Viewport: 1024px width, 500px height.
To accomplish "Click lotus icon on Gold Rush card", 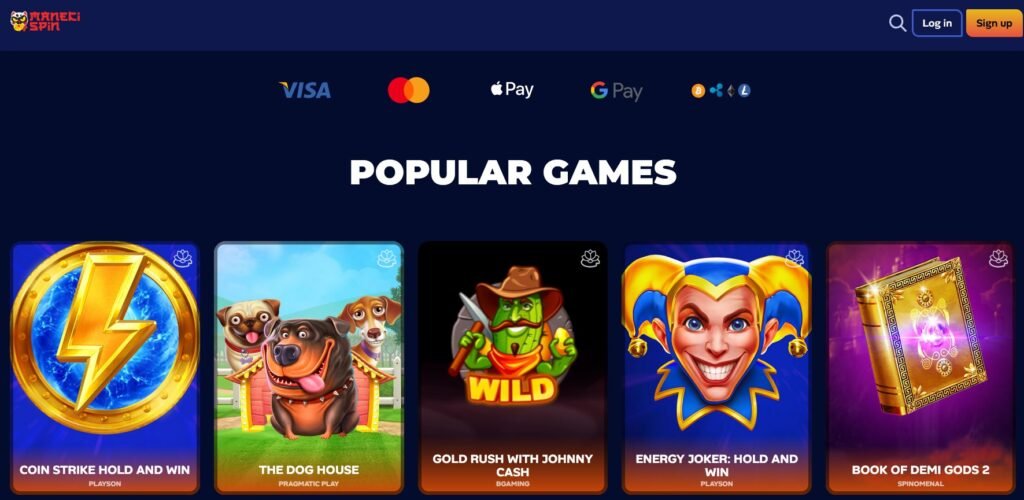I will [590, 259].
